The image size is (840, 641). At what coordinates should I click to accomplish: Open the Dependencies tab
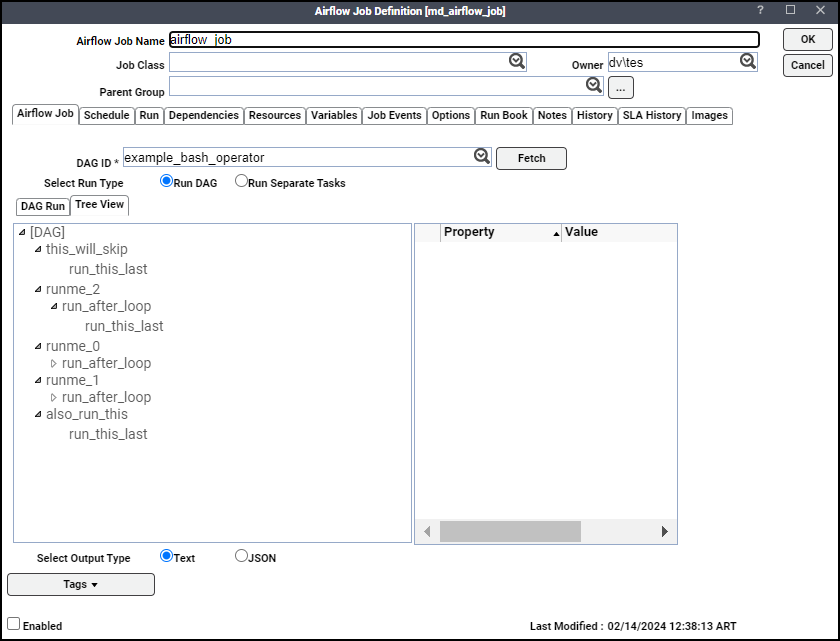(x=204, y=116)
